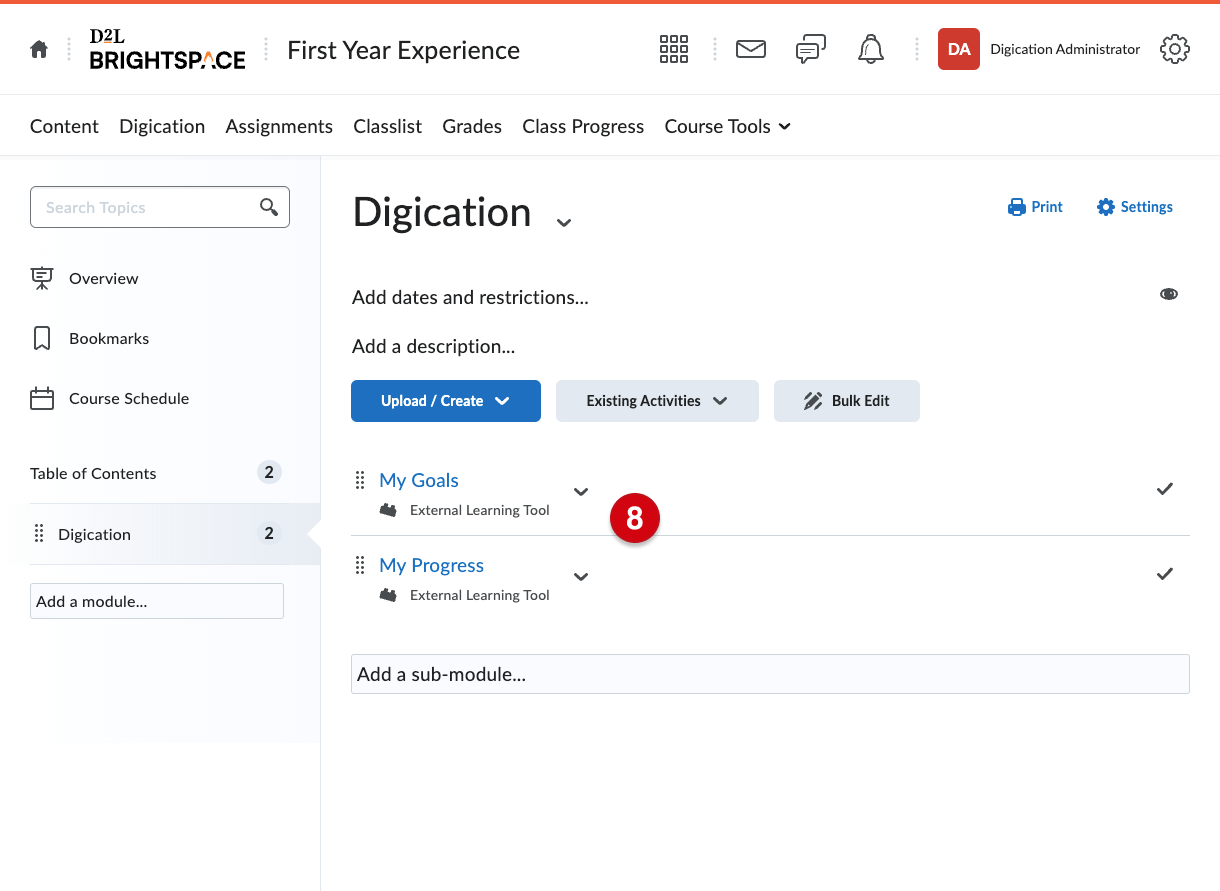
Task: Open the My Progress link
Action: pos(431,565)
